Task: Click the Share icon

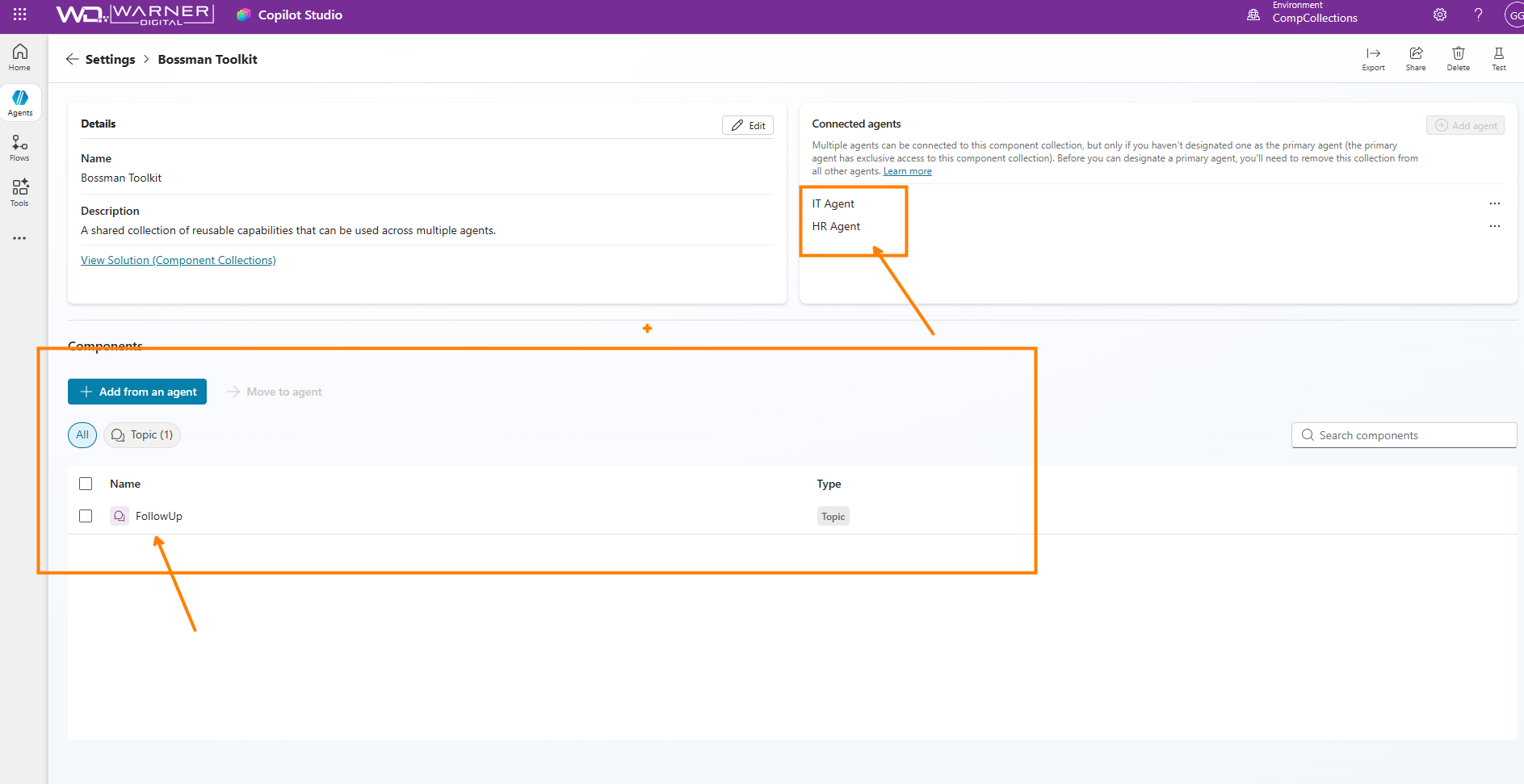Action: 1416,58
